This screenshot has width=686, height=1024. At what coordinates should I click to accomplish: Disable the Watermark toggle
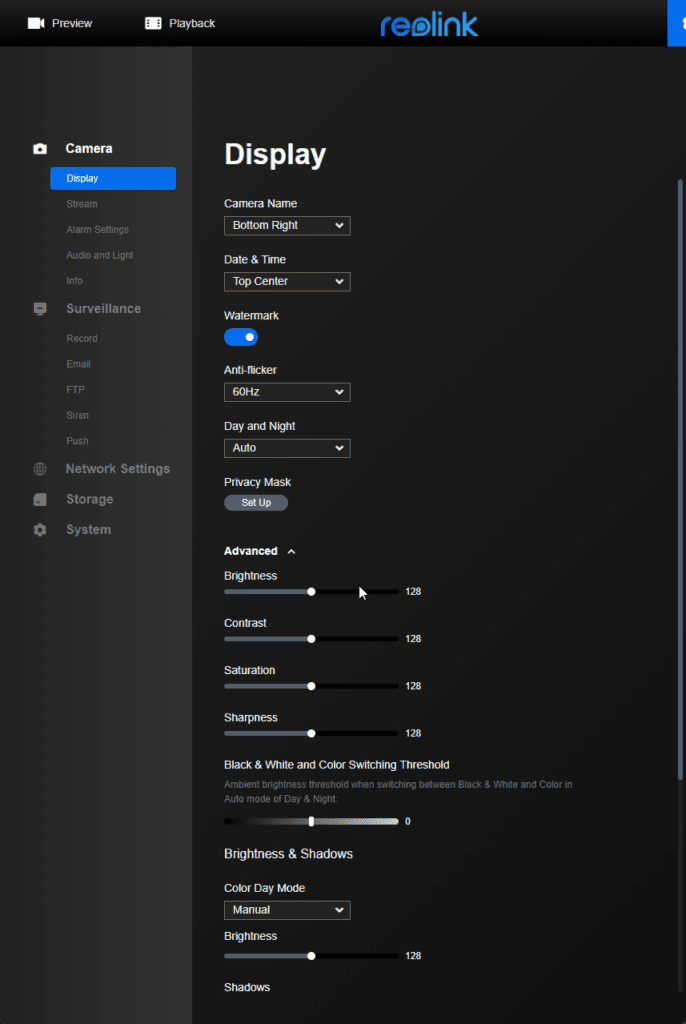[x=241, y=337]
